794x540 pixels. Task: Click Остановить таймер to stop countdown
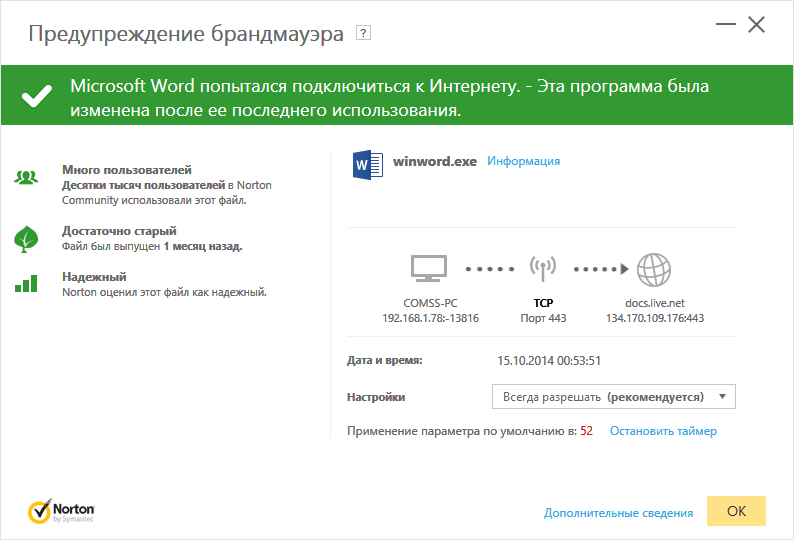coord(663,431)
